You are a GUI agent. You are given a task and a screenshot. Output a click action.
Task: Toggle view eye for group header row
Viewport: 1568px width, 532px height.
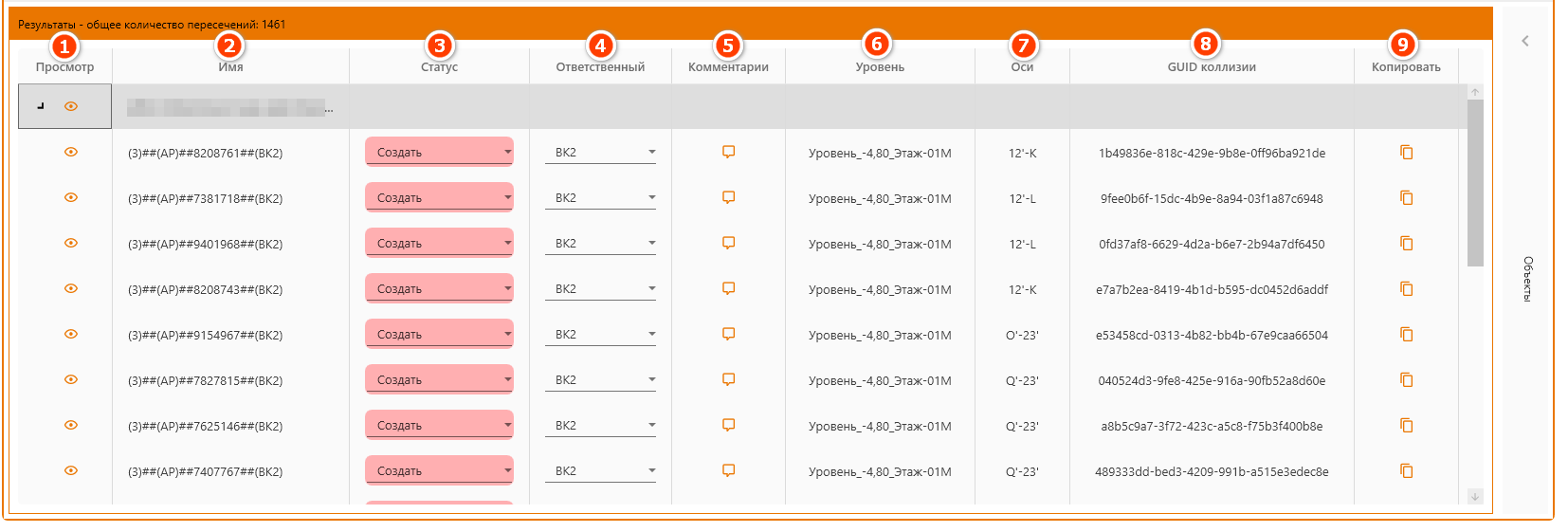tap(70, 106)
